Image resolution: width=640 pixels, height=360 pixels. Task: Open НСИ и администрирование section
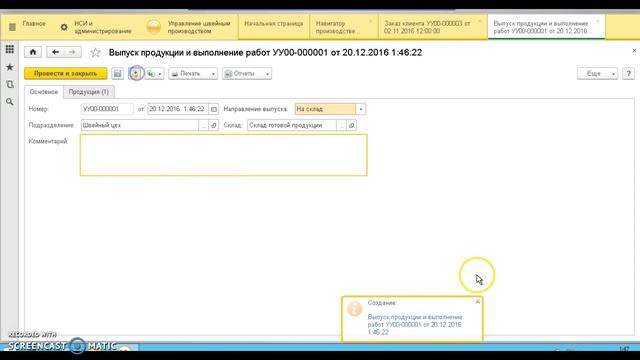[x=103, y=27]
